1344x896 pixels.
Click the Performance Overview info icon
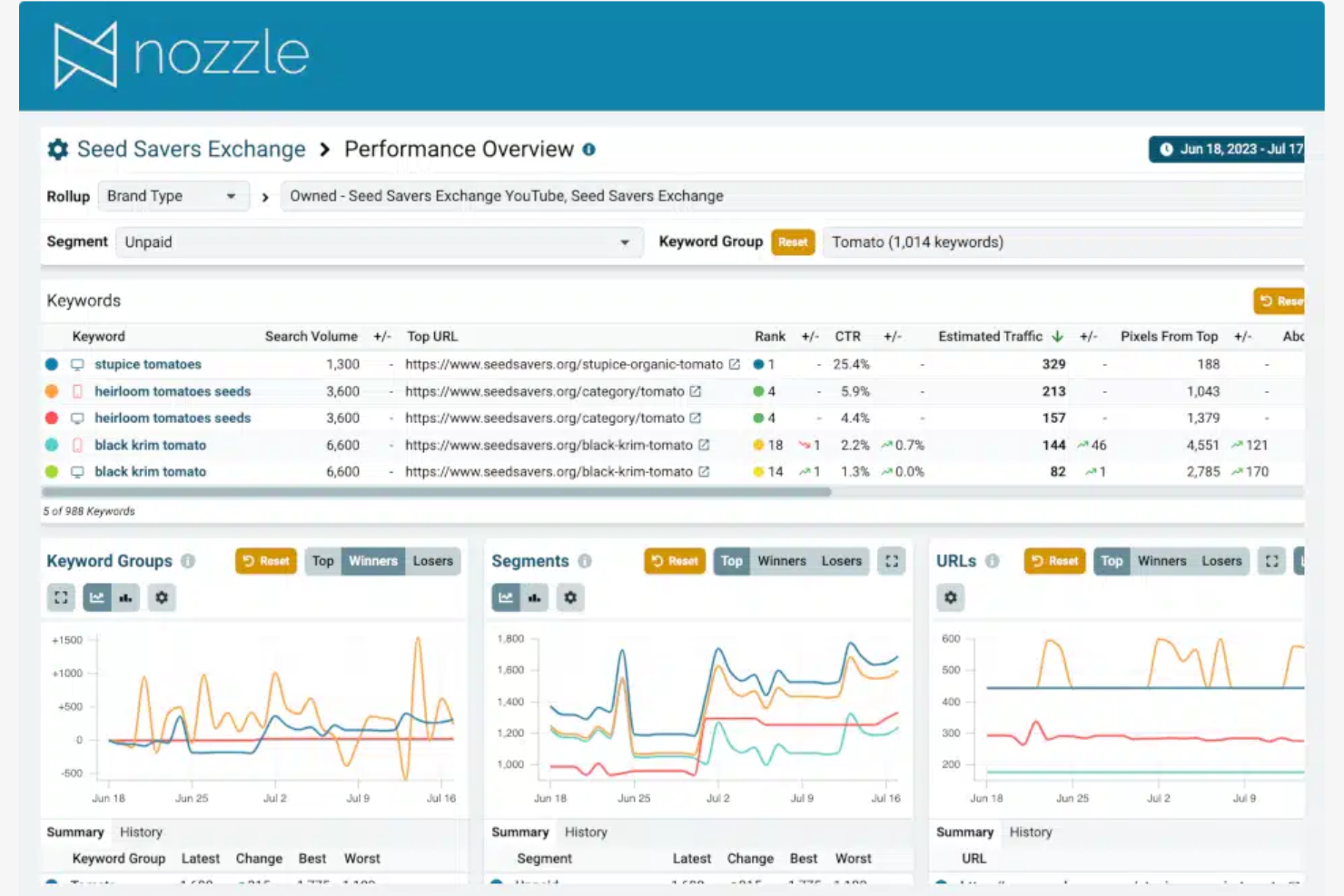coord(588,150)
